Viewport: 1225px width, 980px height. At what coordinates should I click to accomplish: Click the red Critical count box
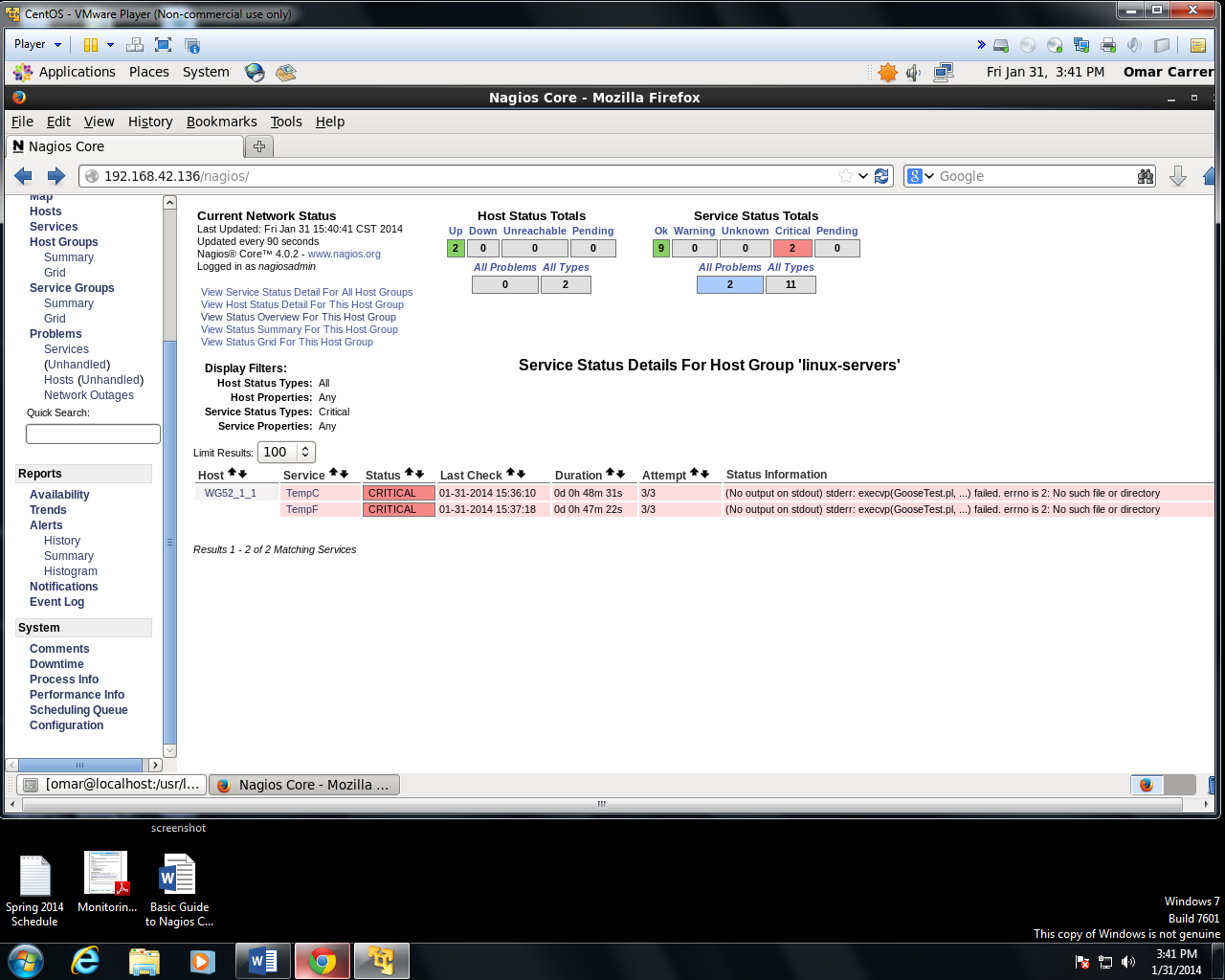(791, 249)
